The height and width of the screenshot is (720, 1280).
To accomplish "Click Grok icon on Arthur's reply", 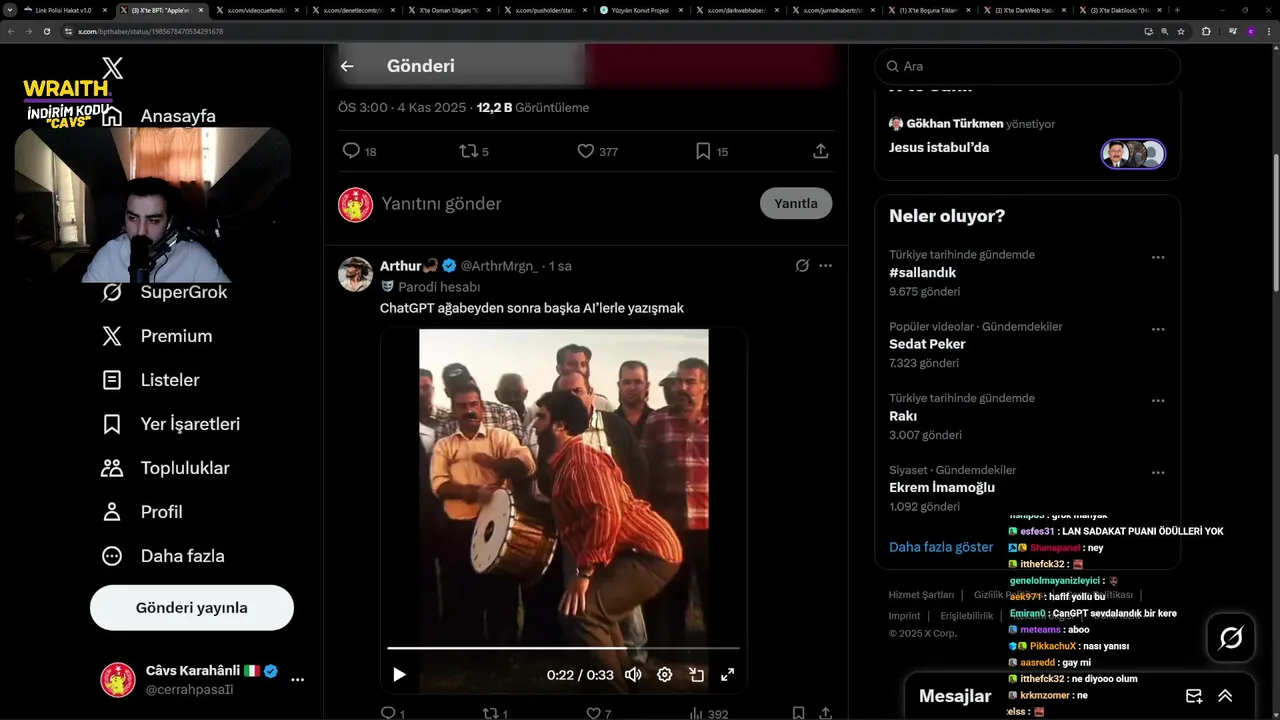I will coord(802,266).
